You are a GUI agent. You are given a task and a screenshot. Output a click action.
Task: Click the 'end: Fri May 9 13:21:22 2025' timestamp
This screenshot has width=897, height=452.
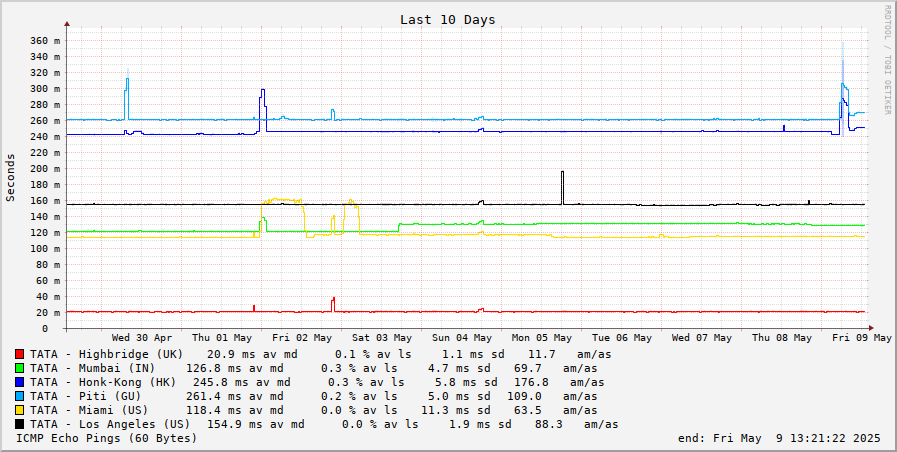pos(779,438)
